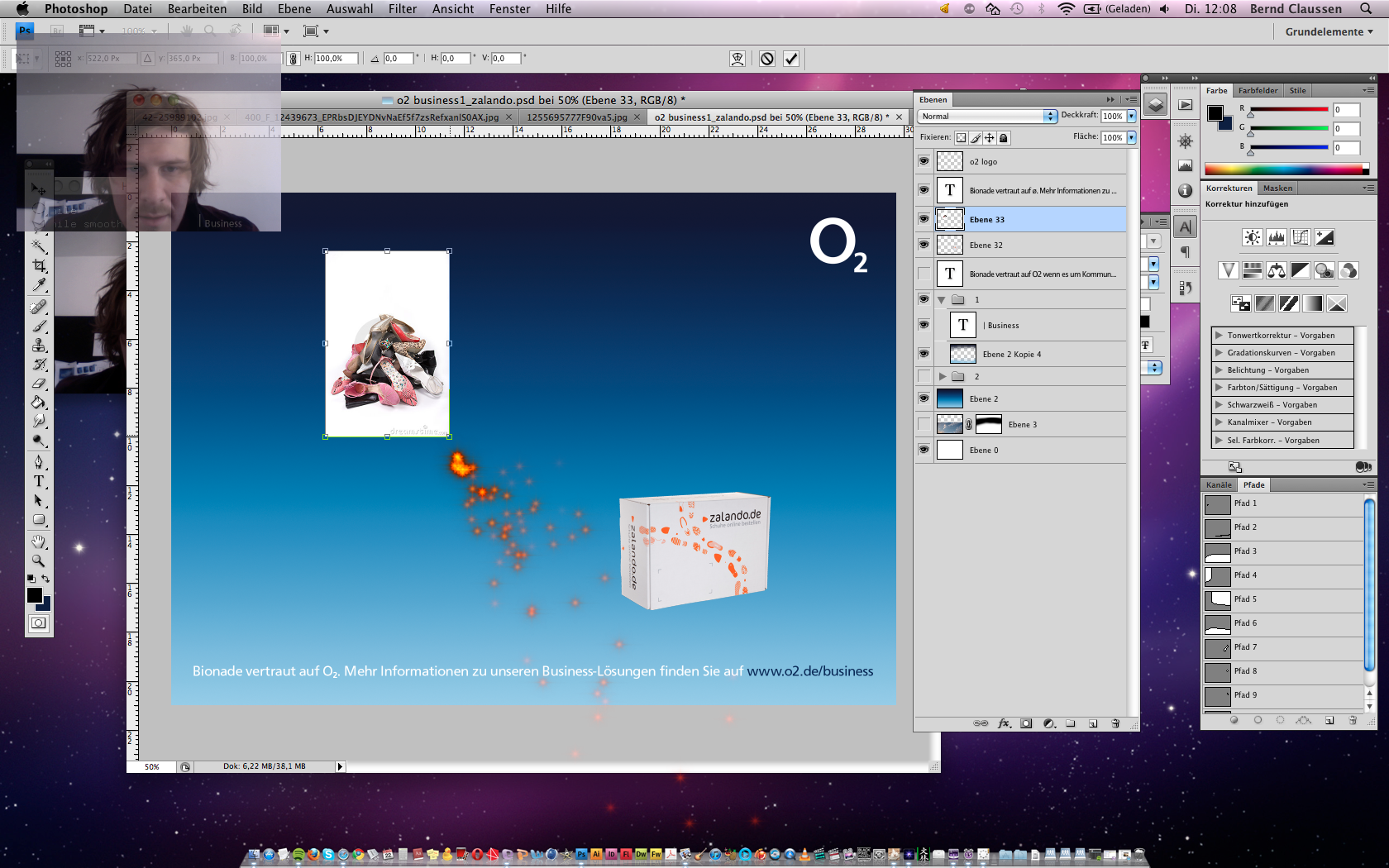Confirm the transform with the checkmark
Image resolution: width=1389 pixels, height=868 pixels.
click(791, 59)
